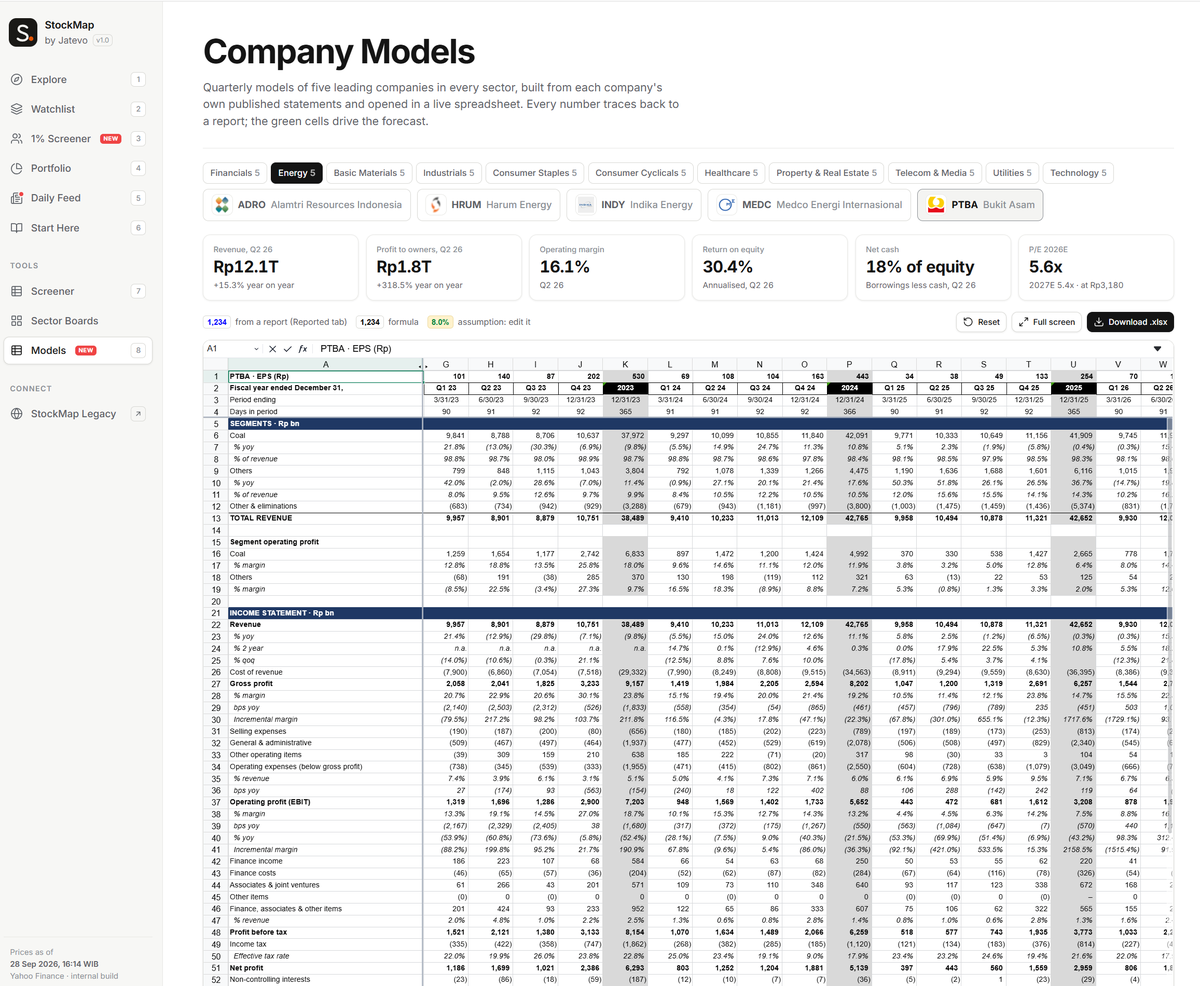Open Start Here via its book icon
This screenshot has height=986, width=1200.
pyautogui.click(x=16, y=228)
